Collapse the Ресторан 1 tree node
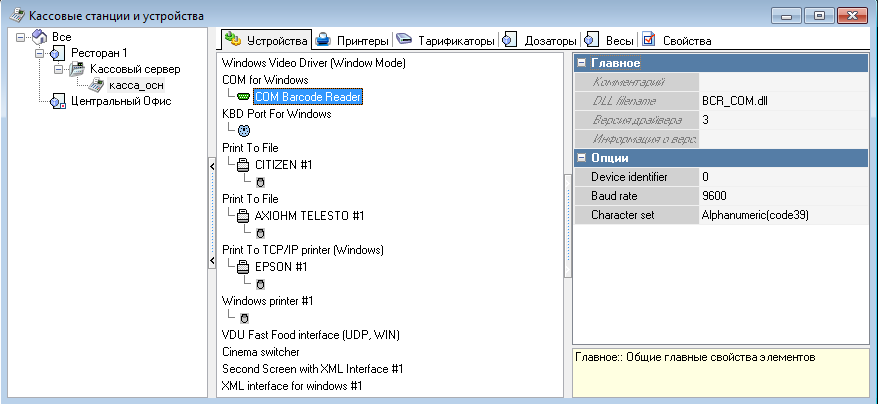Image resolution: width=878 pixels, height=404 pixels. pos(40,53)
